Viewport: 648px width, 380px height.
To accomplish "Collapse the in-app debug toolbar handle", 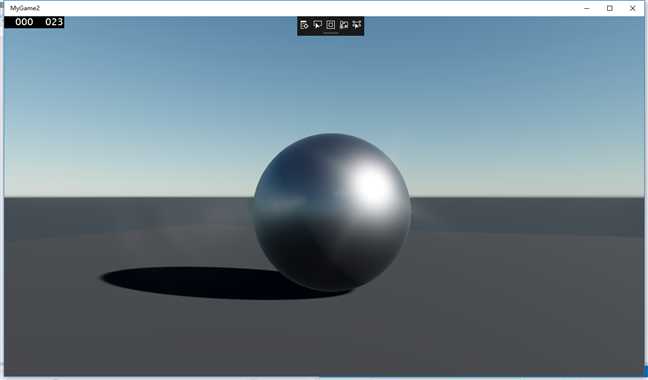I will [x=331, y=33].
